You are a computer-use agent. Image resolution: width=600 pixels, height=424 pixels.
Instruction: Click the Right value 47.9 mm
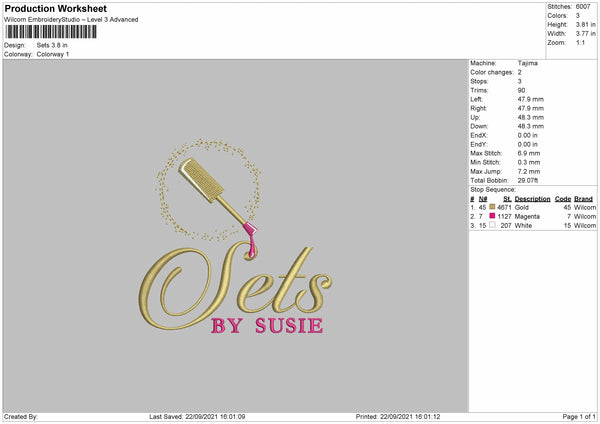[530, 108]
